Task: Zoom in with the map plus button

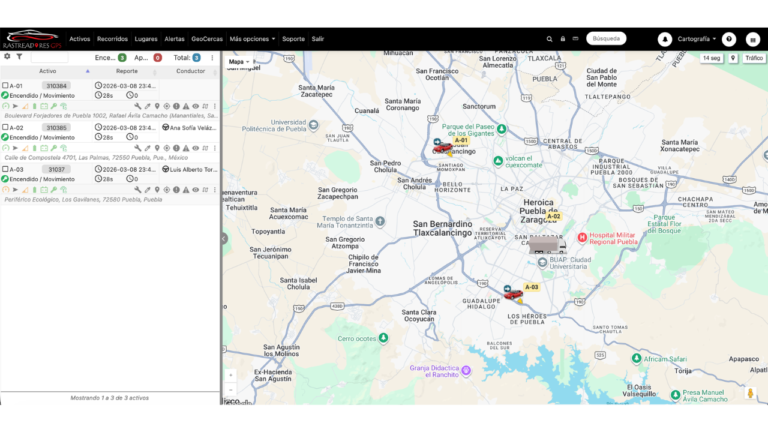Action: tap(231, 375)
